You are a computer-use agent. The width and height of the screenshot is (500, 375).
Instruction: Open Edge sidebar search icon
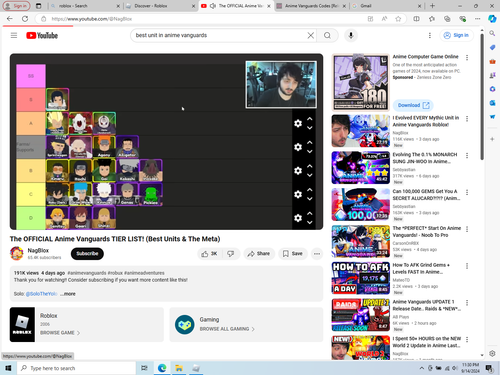point(492,33)
